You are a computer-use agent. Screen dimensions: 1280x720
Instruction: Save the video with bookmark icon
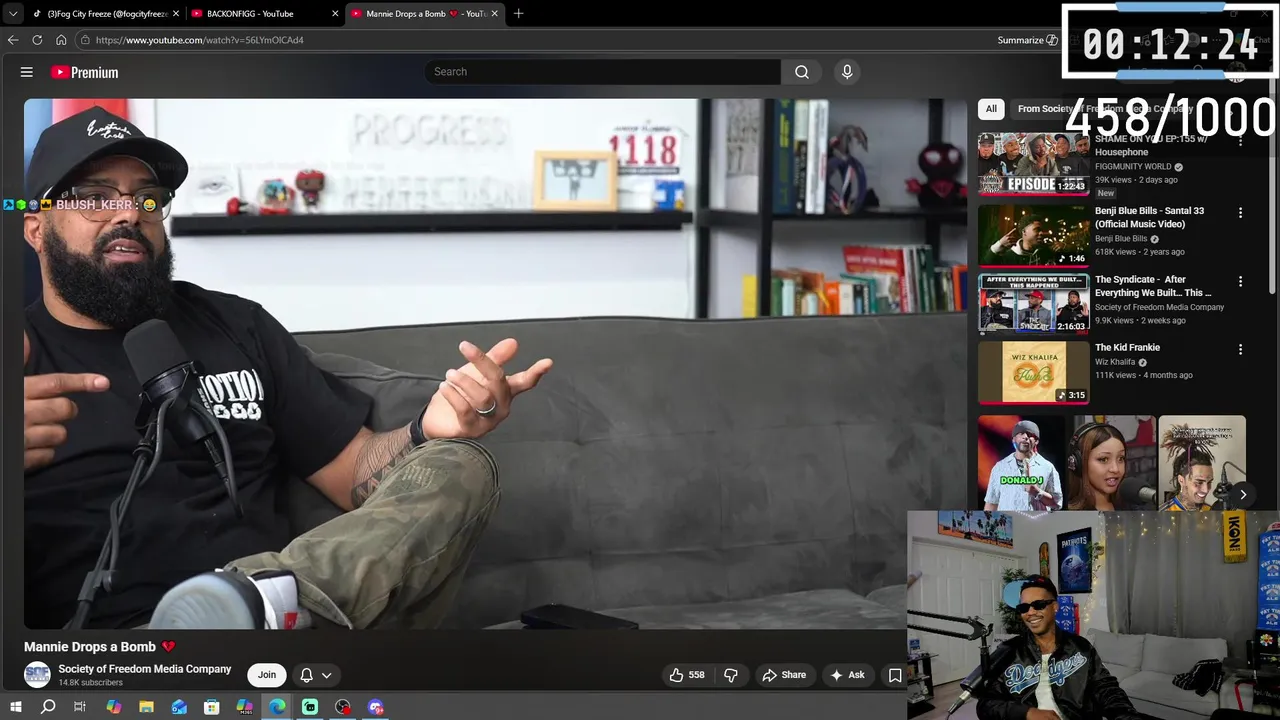click(x=895, y=675)
